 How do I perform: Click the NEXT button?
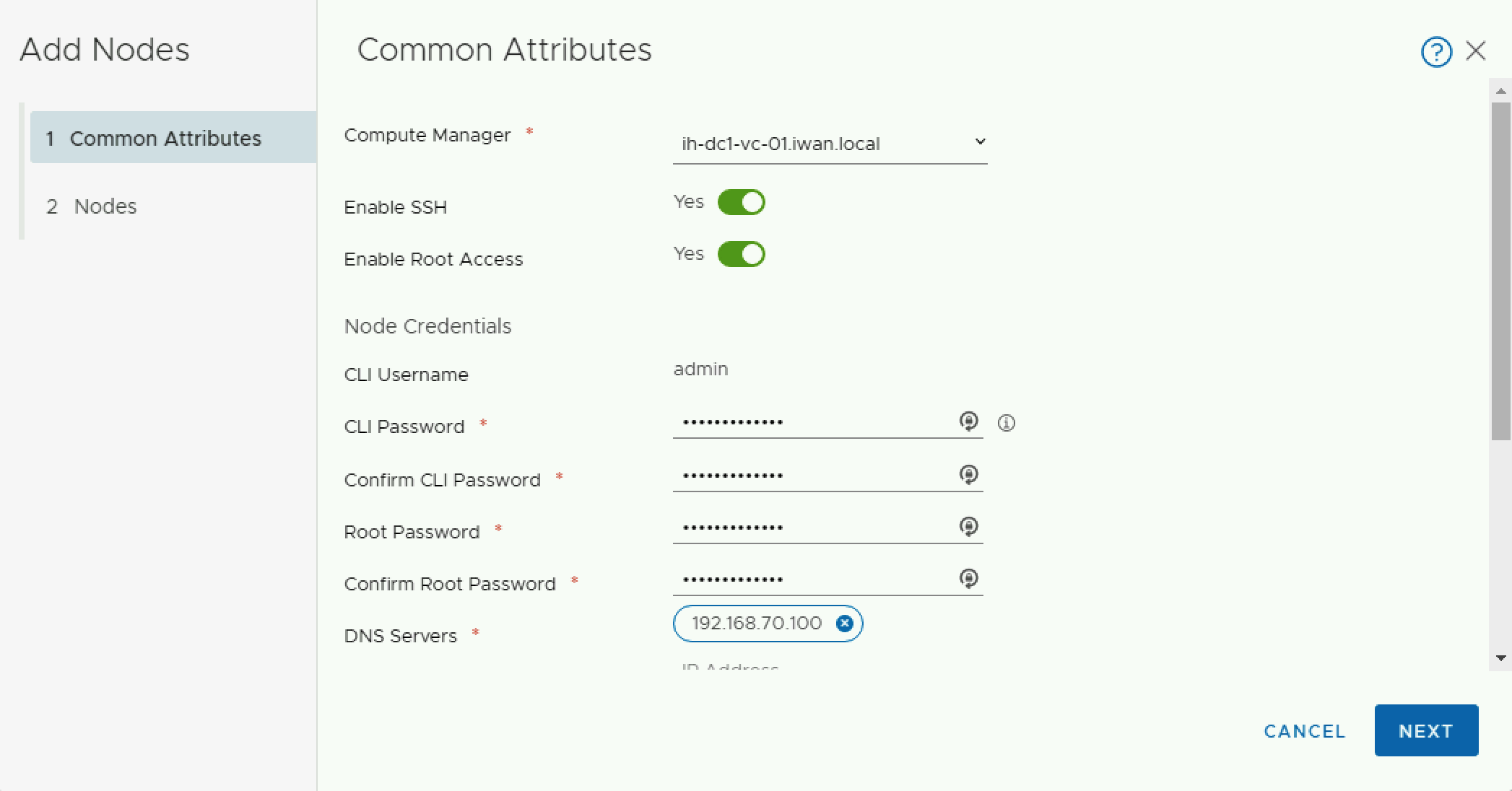point(1425,730)
